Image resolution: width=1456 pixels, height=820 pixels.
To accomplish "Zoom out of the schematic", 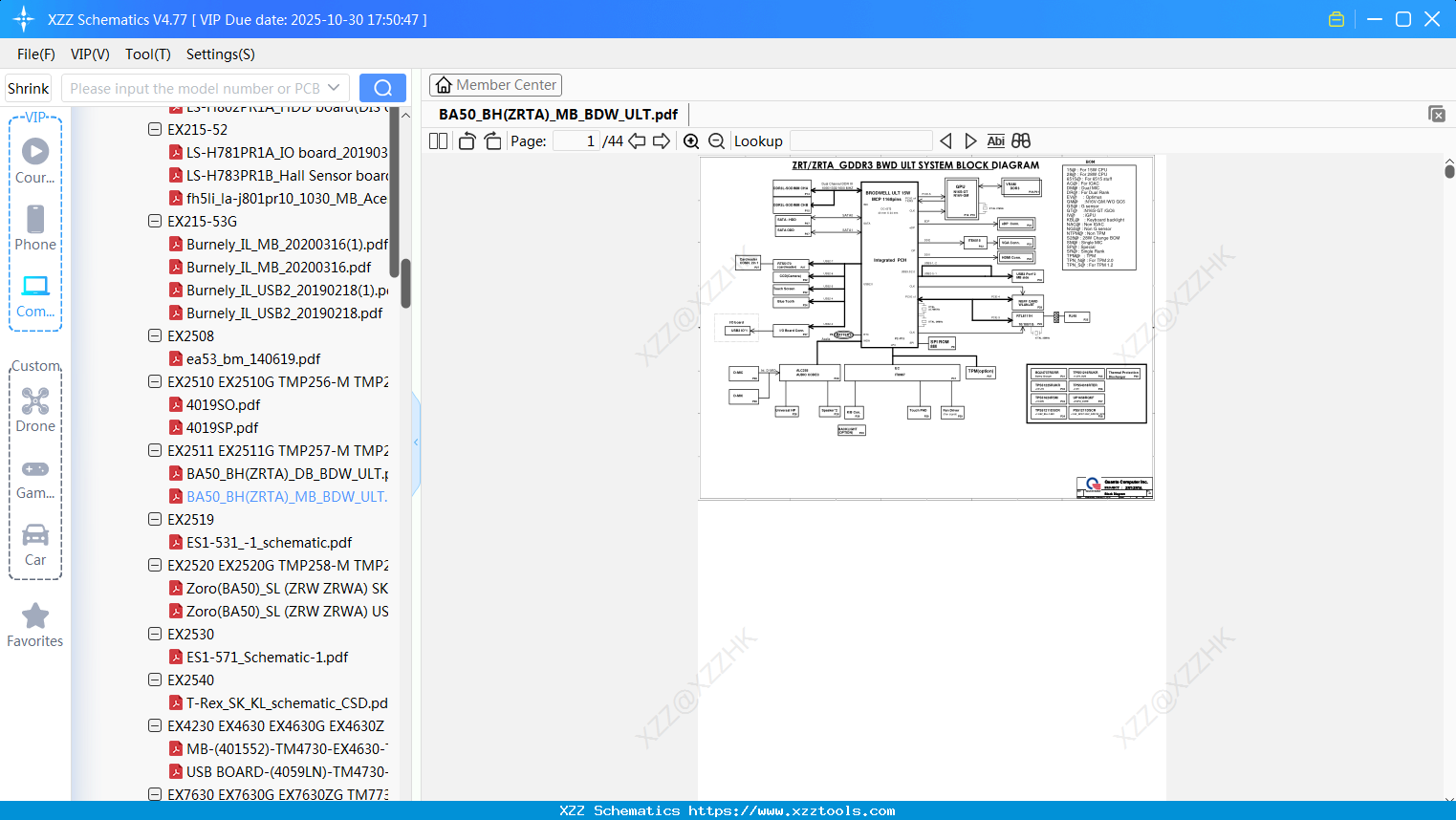I will (x=716, y=141).
